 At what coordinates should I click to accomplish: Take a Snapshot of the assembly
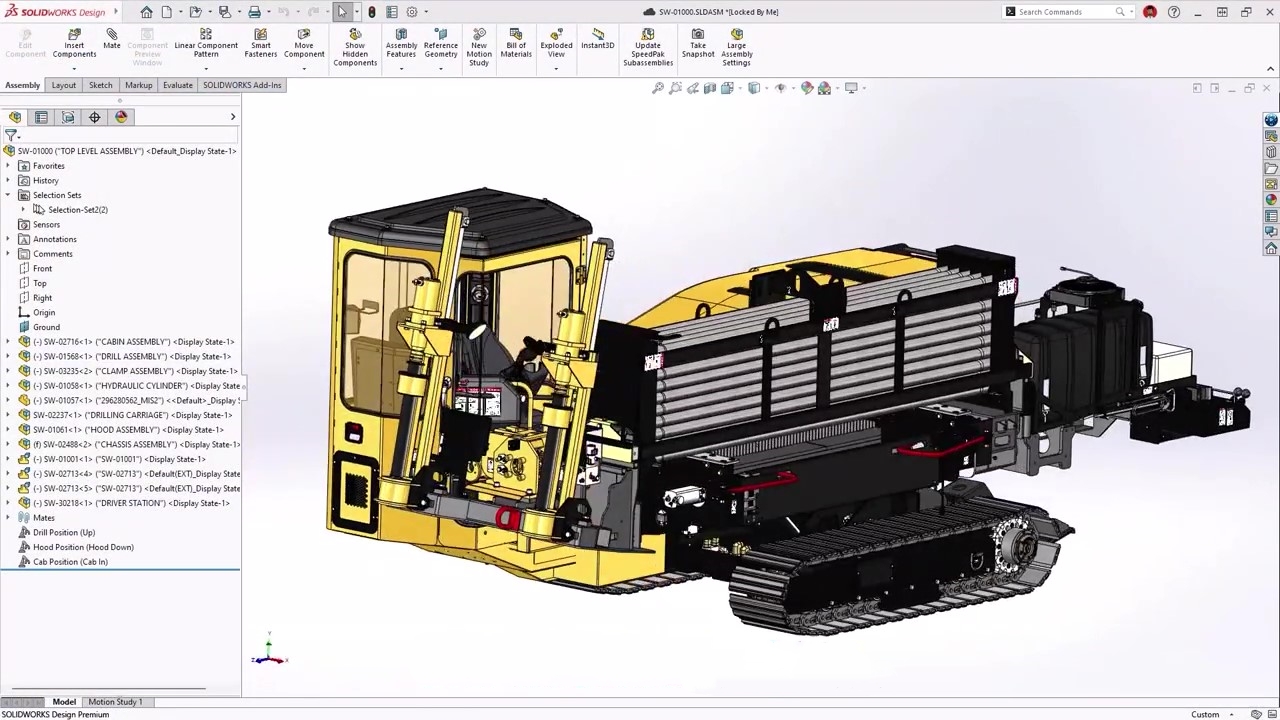[x=697, y=44]
